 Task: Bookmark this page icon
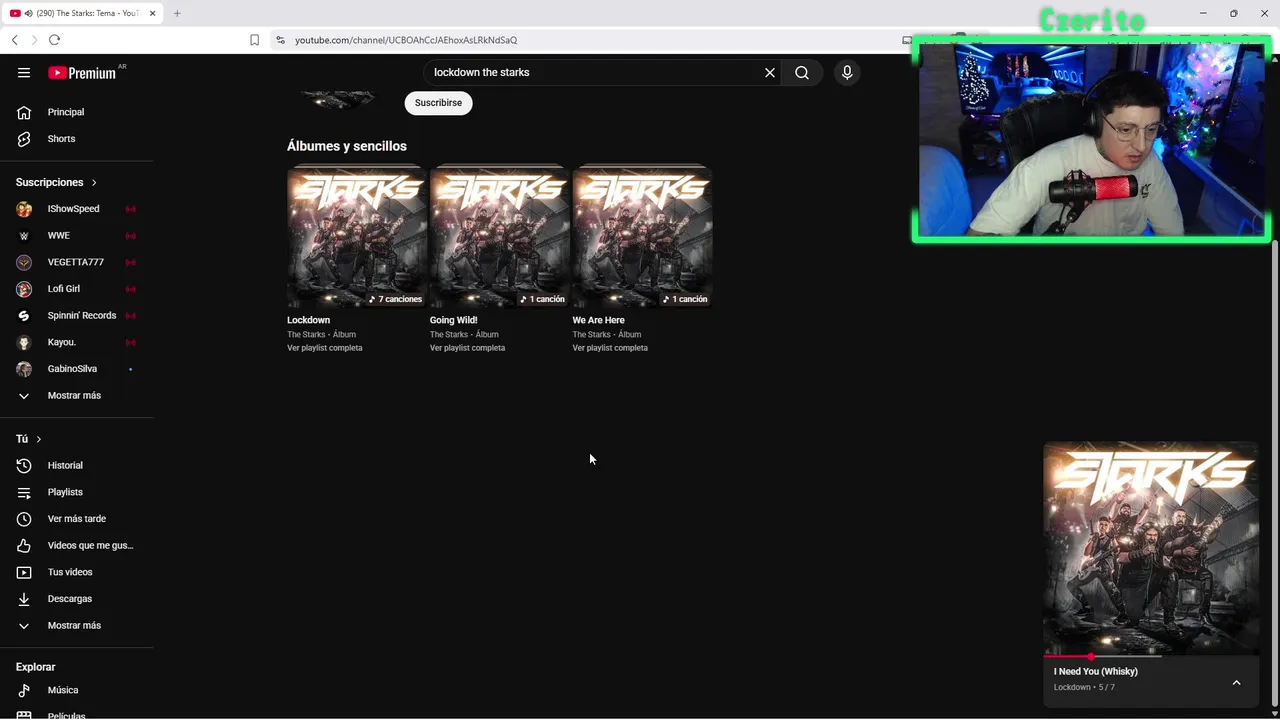(254, 40)
